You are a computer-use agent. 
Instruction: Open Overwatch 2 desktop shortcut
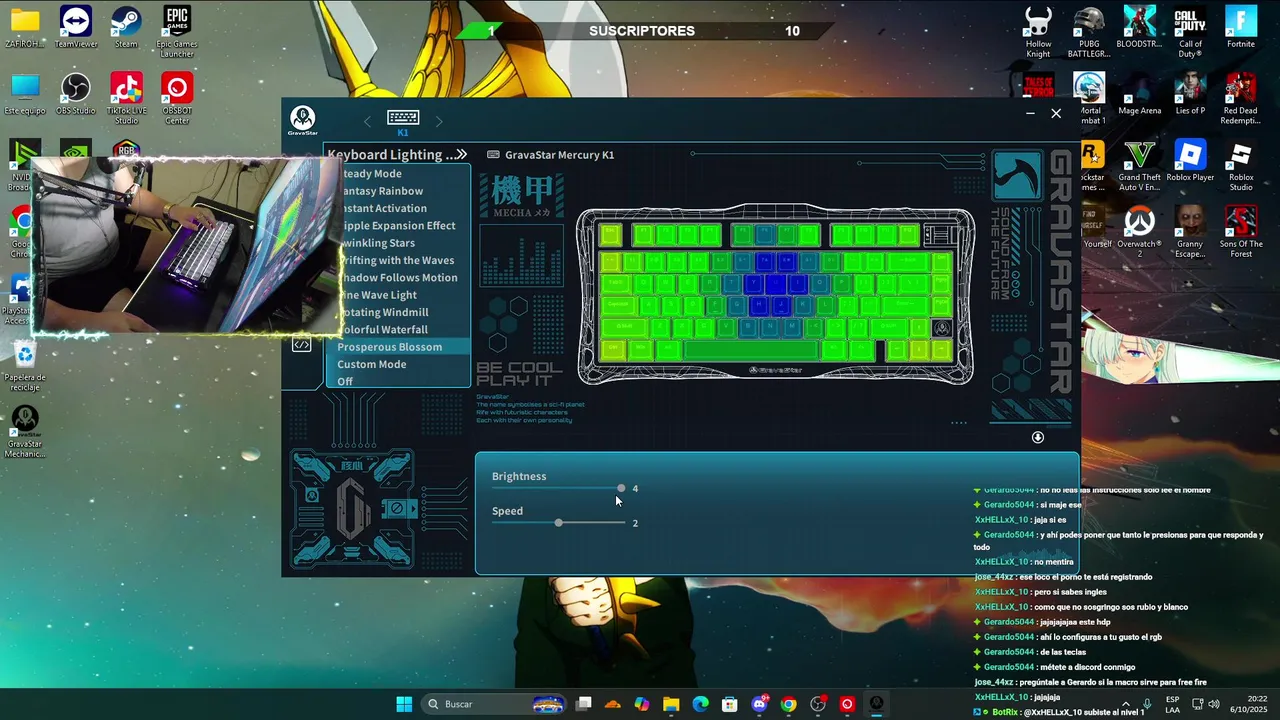(x=1139, y=232)
